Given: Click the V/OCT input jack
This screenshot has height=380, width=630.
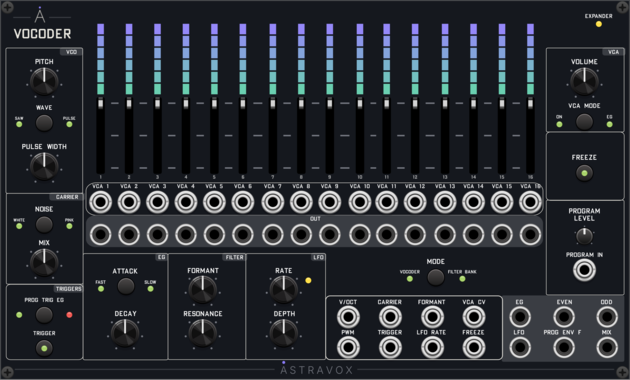Looking at the screenshot, I should [x=348, y=317].
